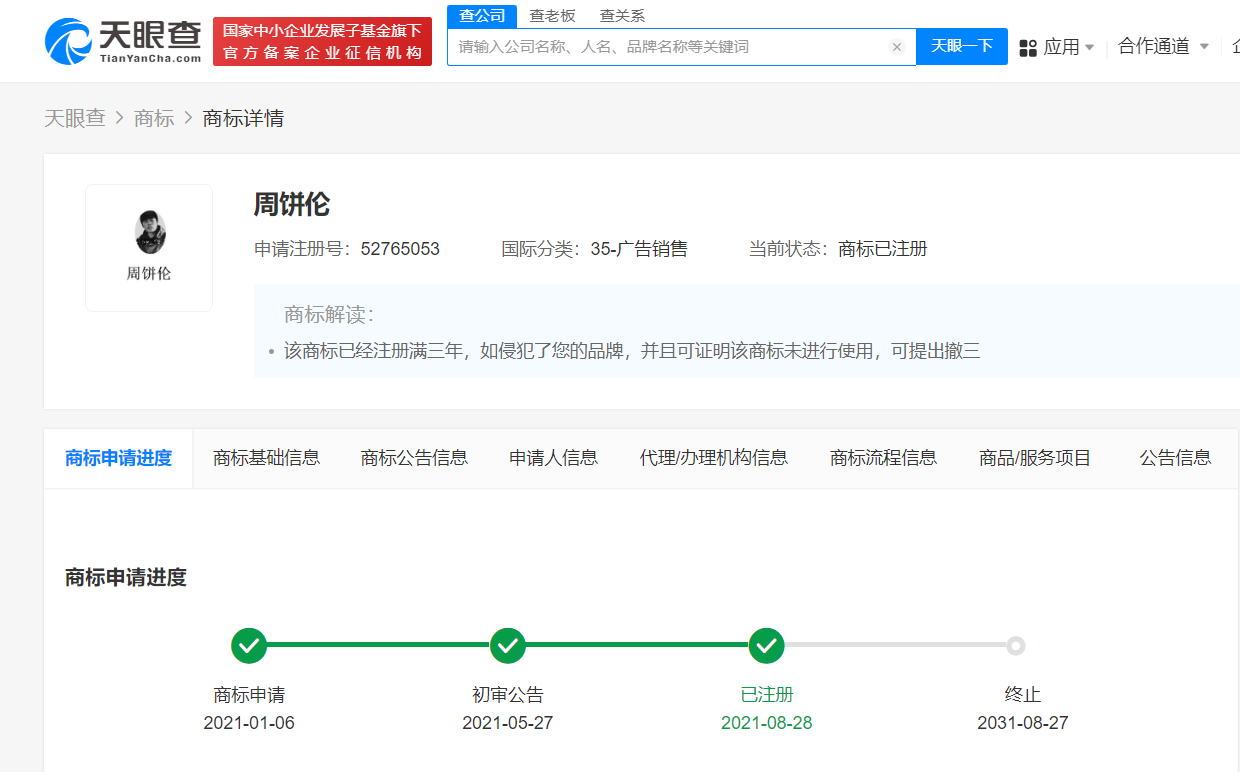Image resolution: width=1240 pixels, height=772 pixels.
Task: Switch to 查关系 search tab
Action: (622, 16)
